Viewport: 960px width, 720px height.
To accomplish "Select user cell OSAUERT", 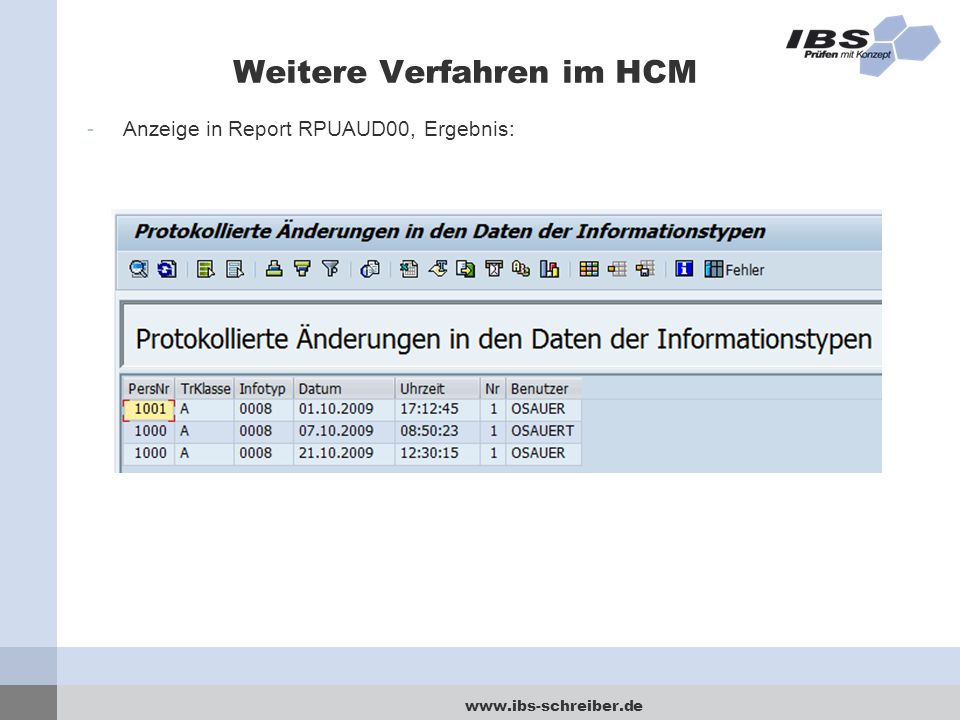I will (542, 431).
